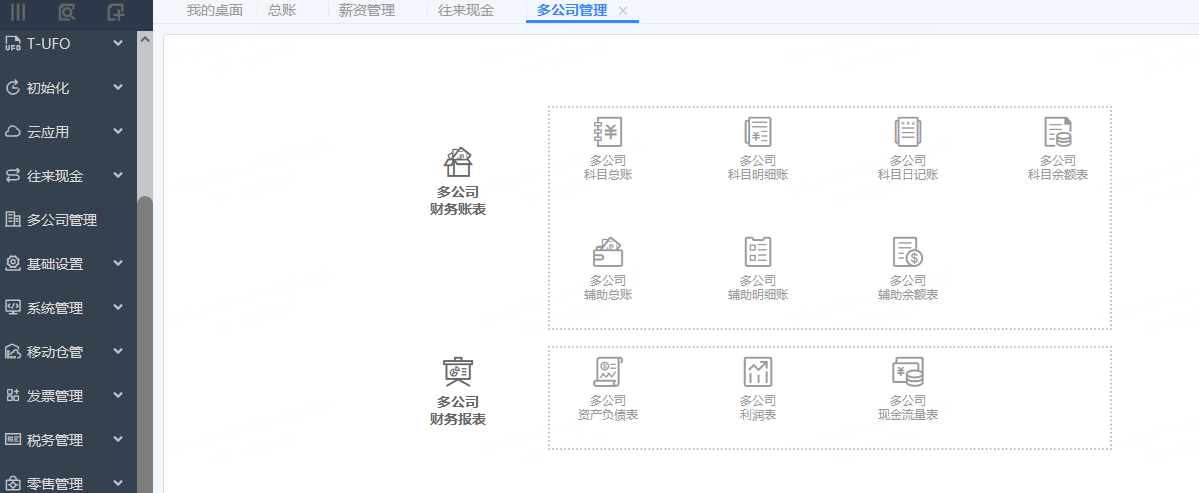
Task: Expand the 基础设置 menu chevron
Action: [118, 264]
